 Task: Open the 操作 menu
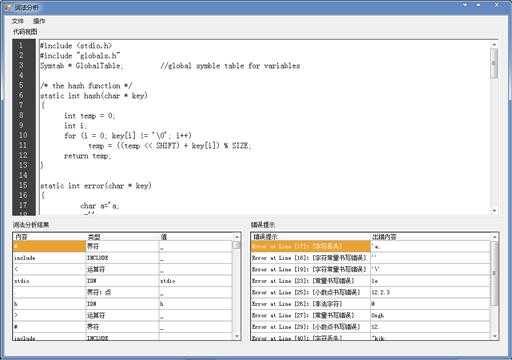tap(39, 21)
